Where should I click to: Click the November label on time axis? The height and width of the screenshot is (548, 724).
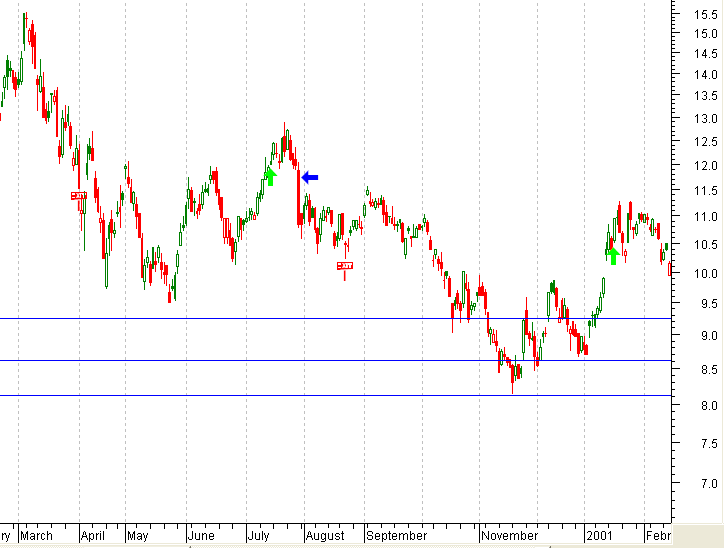pyautogui.click(x=510, y=536)
